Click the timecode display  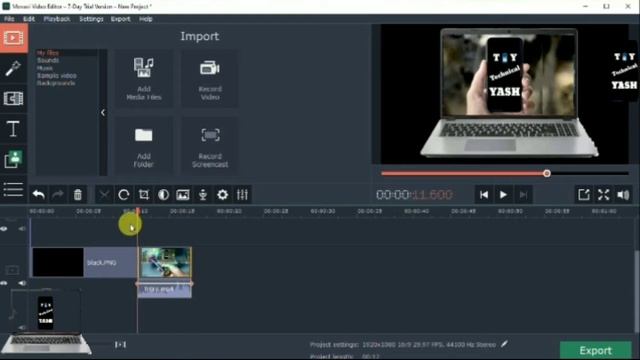click(414, 195)
